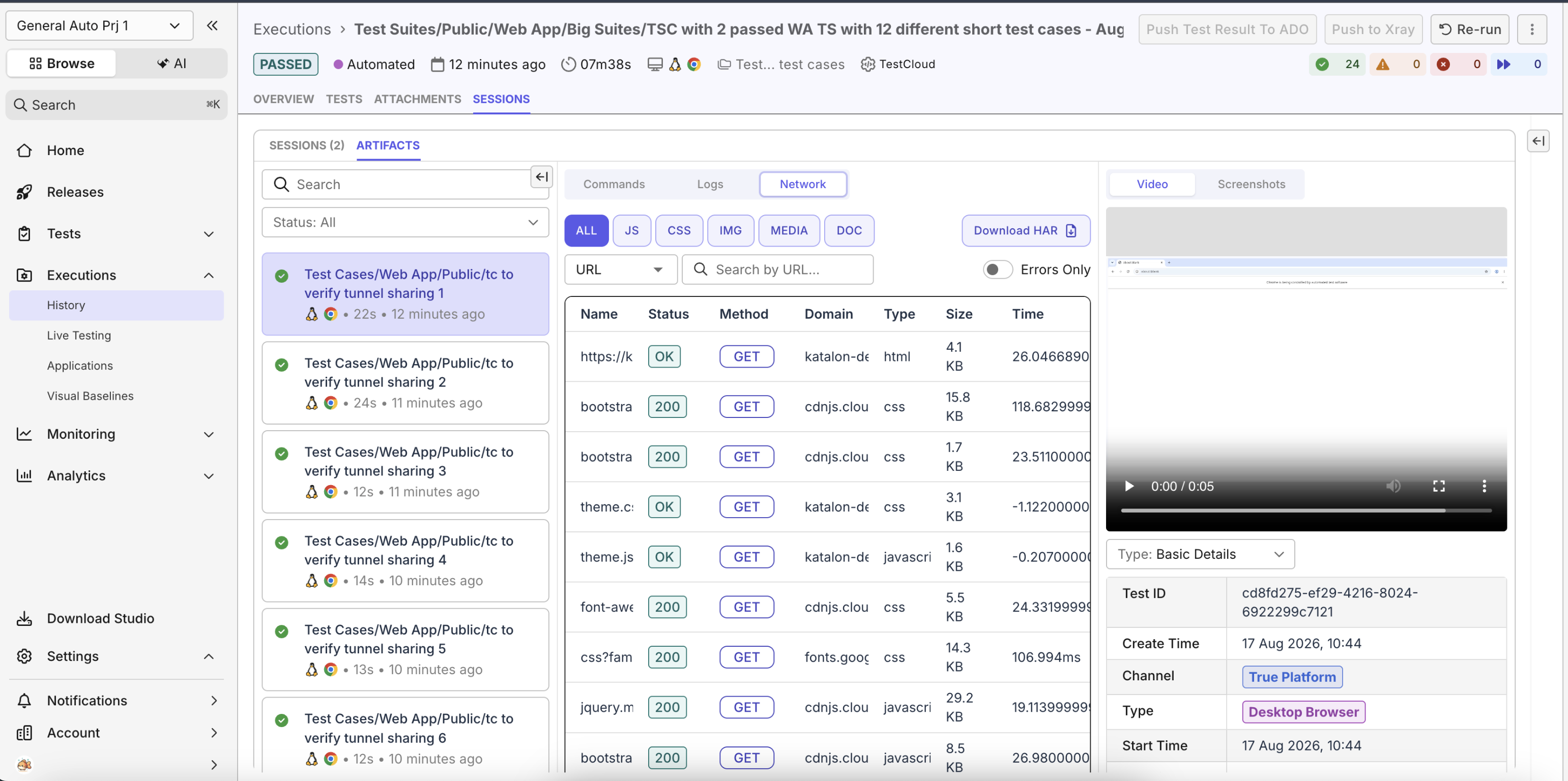Click the TestCloud environment icon
This screenshot has height=781, width=1568.
(x=867, y=64)
